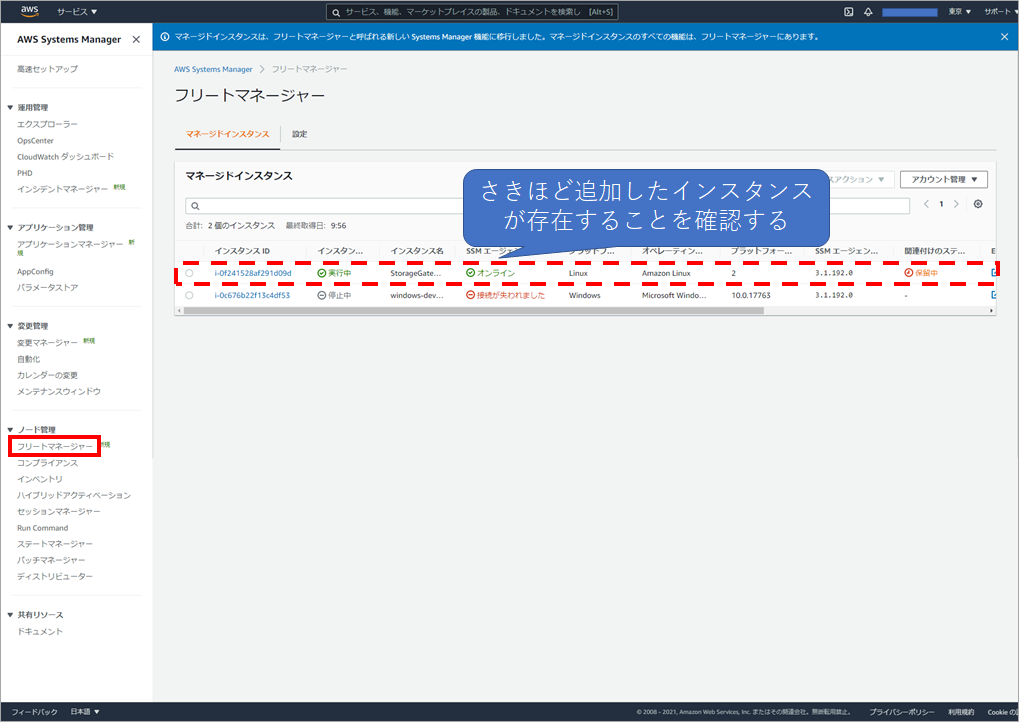
Task: Open instance ID link i-0c676b22f13c4df53
Action: [x=252, y=295]
